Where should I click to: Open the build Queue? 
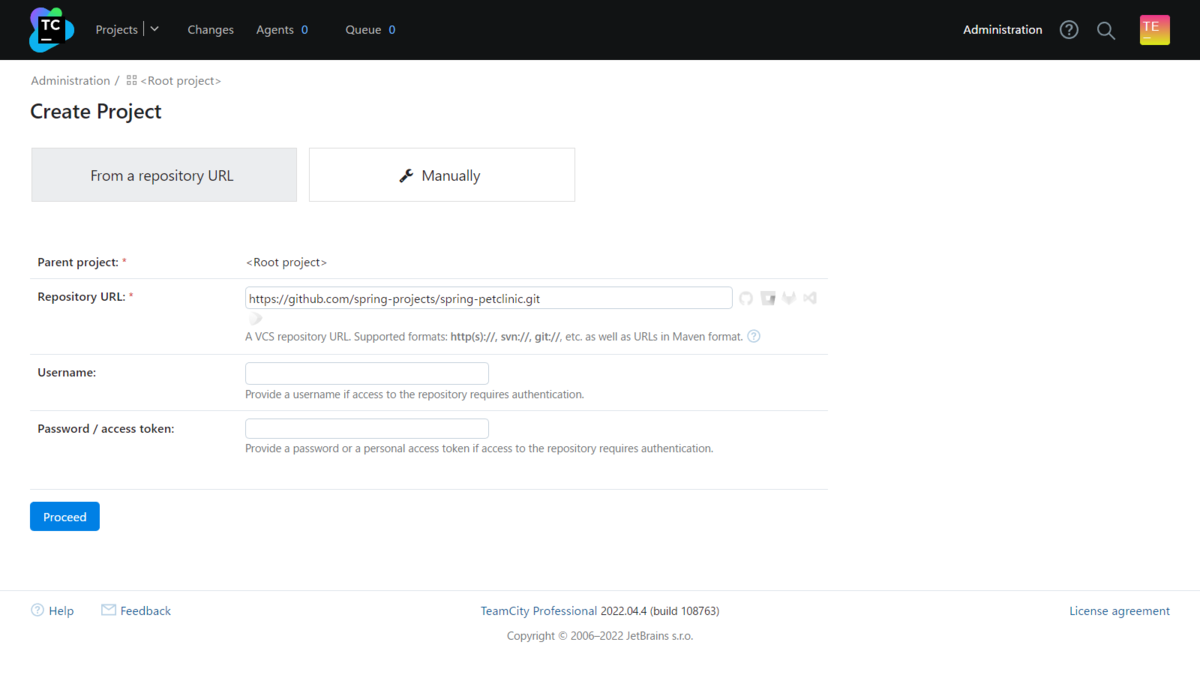click(363, 30)
